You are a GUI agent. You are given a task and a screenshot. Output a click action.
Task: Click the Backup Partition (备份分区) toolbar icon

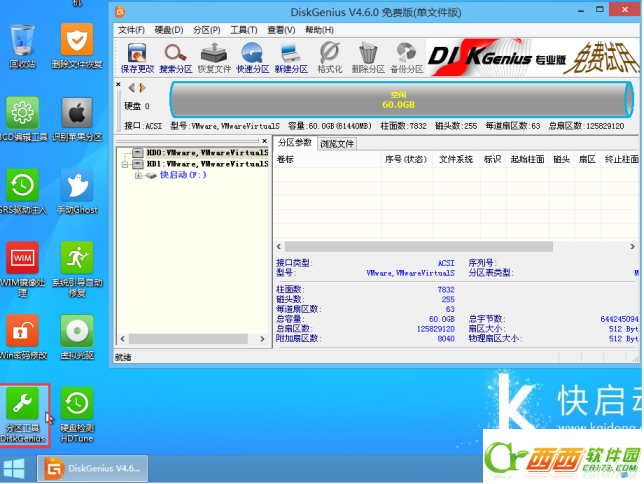pos(407,58)
